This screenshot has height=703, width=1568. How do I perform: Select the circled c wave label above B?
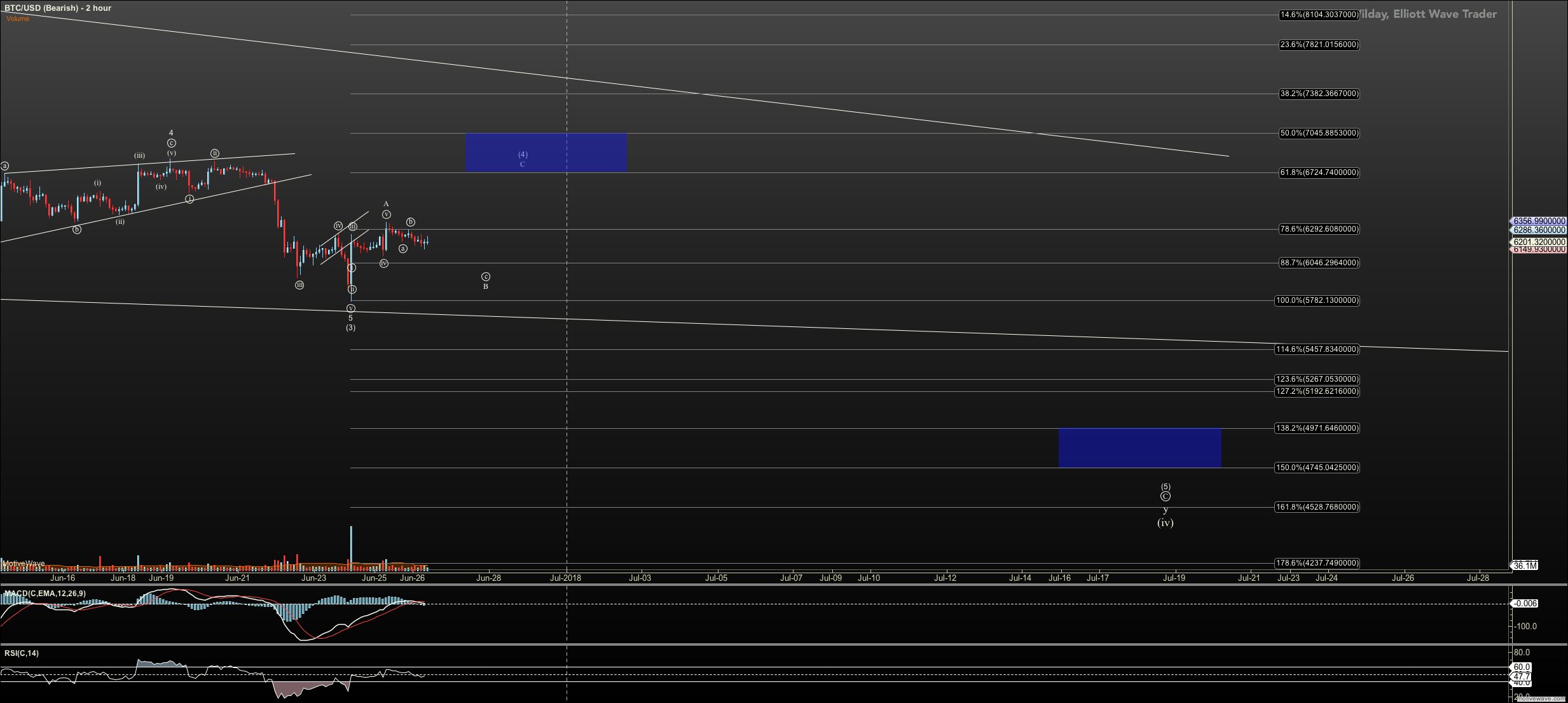click(x=486, y=277)
